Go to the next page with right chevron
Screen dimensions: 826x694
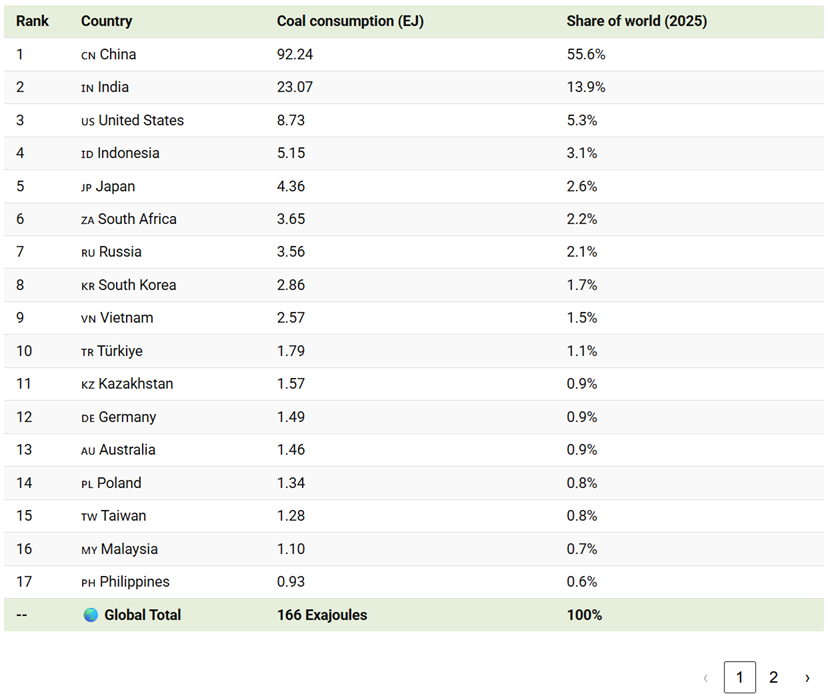point(807,678)
